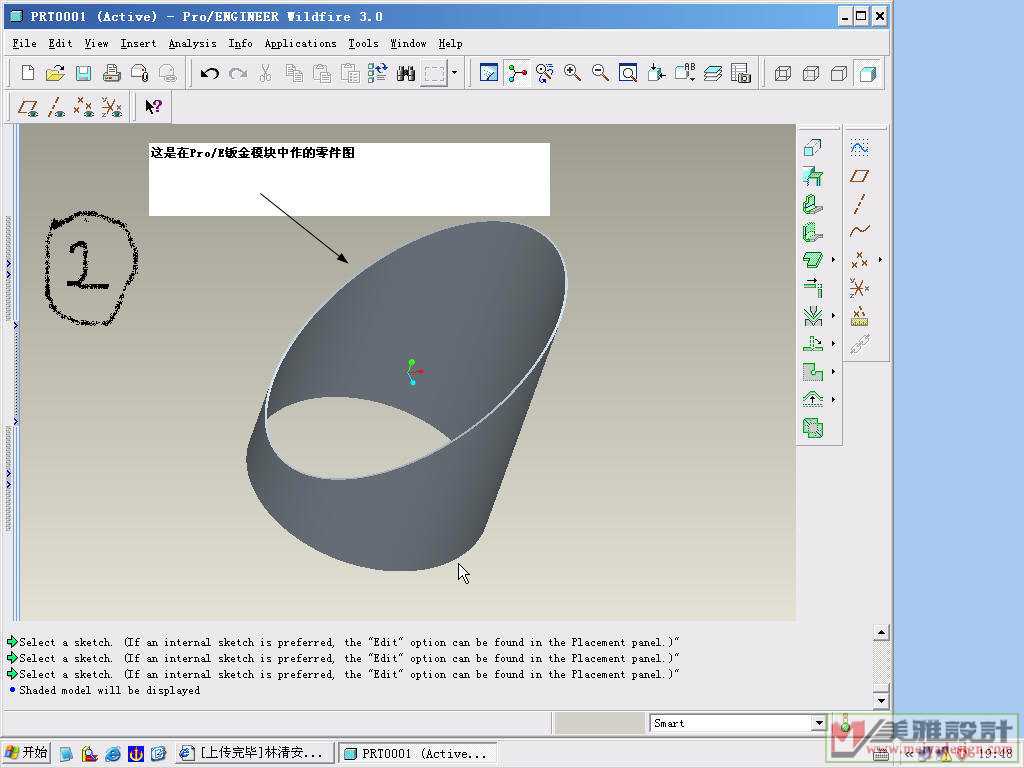This screenshot has width=1024, height=768.
Task: Zoom out with the magnifier minus icon
Action: click(600, 73)
